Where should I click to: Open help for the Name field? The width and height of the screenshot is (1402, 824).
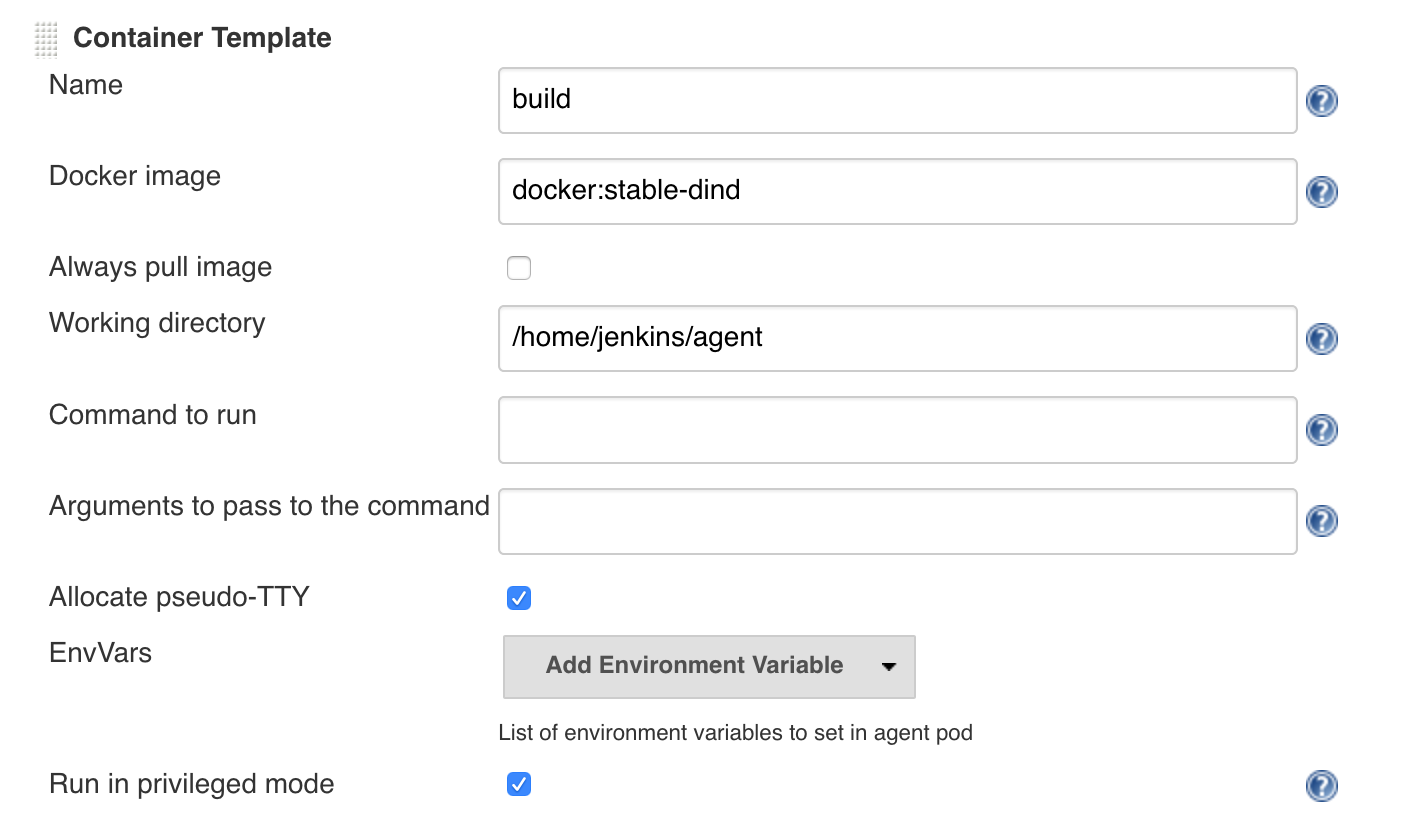[x=1321, y=101]
